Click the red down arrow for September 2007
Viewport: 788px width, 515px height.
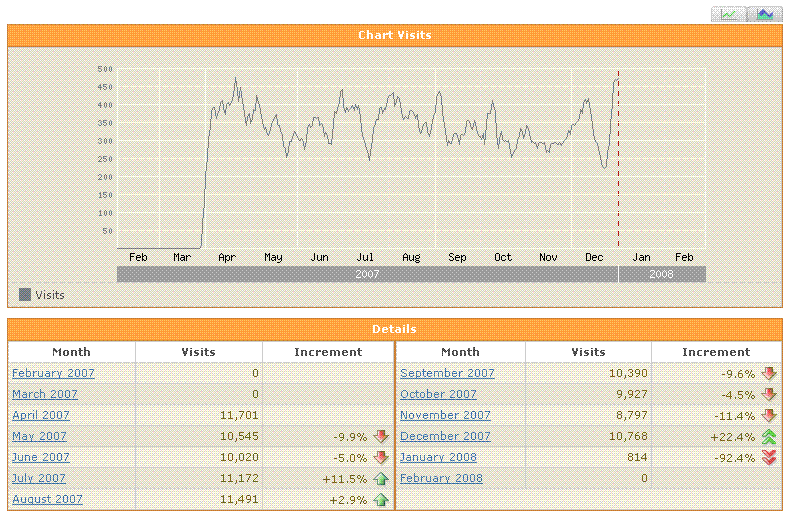[769, 373]
